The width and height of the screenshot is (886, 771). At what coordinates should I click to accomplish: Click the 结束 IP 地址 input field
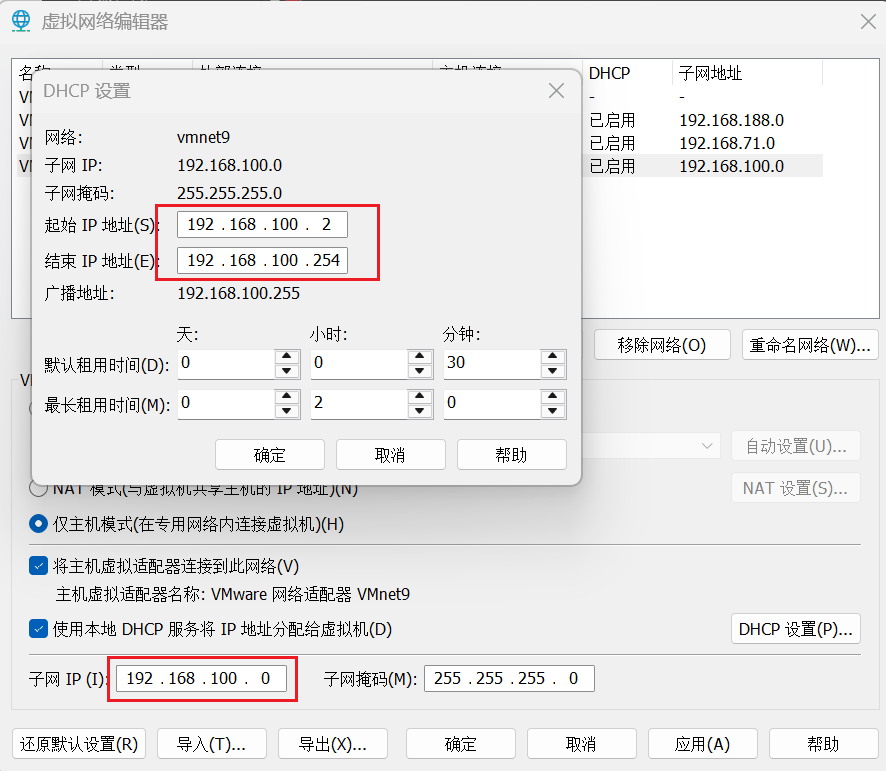[x=261, y=260]
